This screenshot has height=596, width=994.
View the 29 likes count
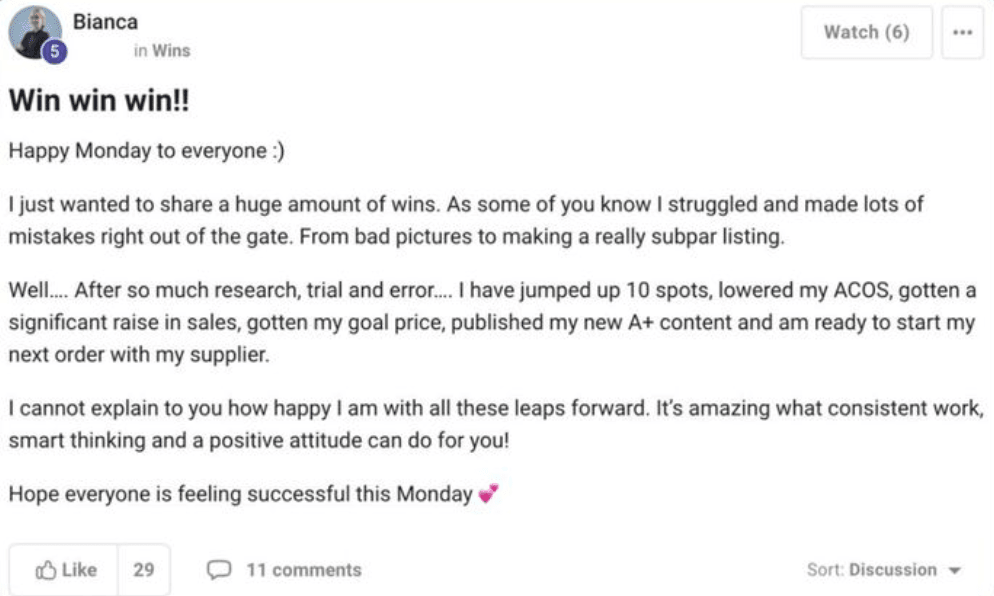coord(144,570)
